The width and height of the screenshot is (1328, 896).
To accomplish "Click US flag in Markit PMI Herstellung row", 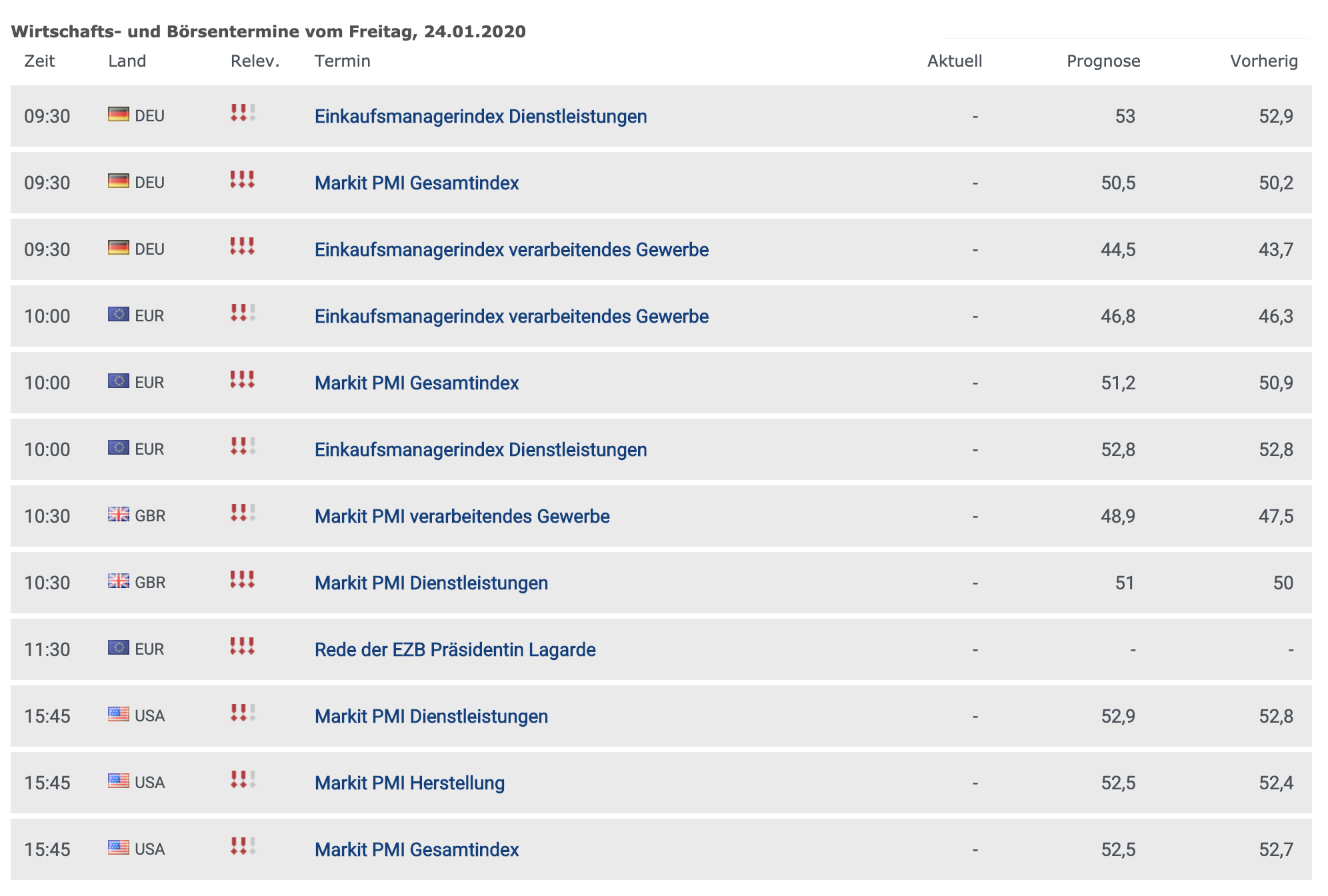I will (x=119, y=781).
